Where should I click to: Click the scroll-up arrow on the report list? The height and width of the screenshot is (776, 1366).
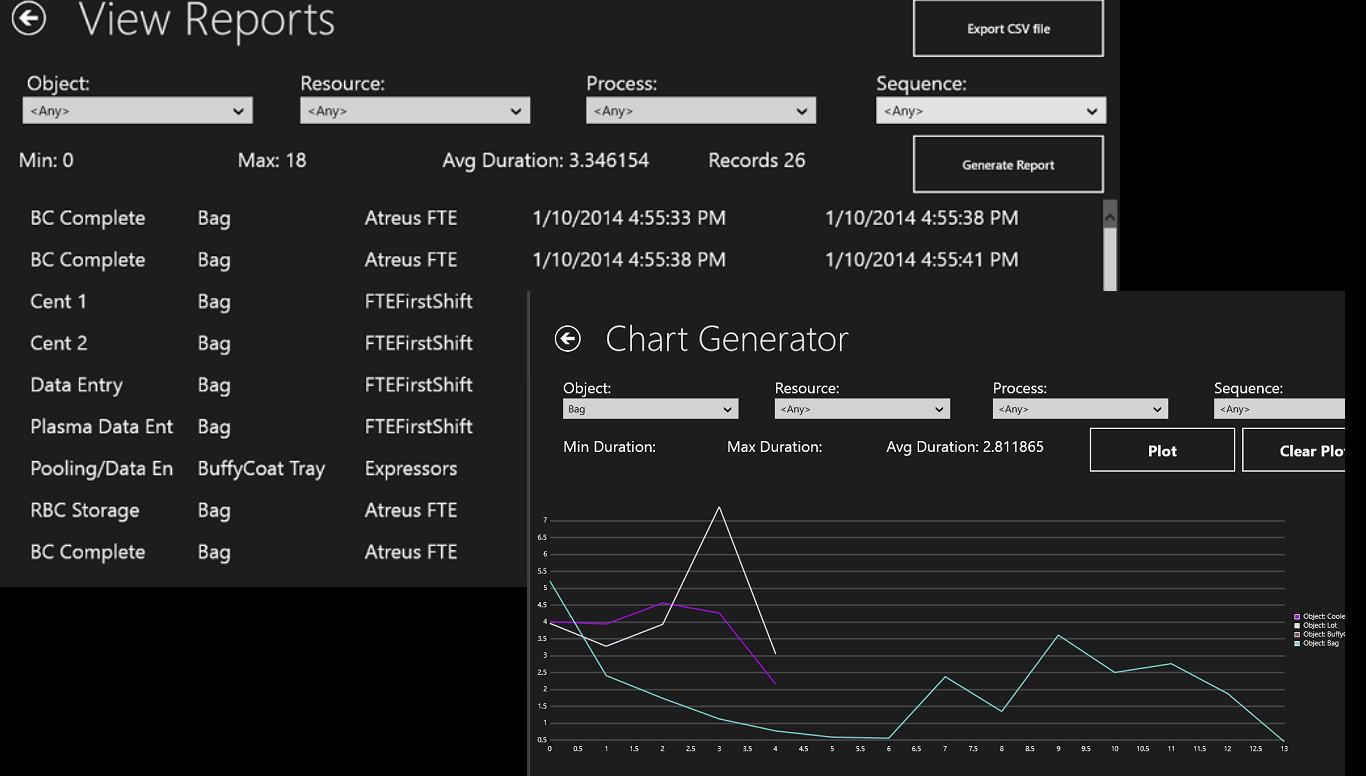pos(1109,214)
